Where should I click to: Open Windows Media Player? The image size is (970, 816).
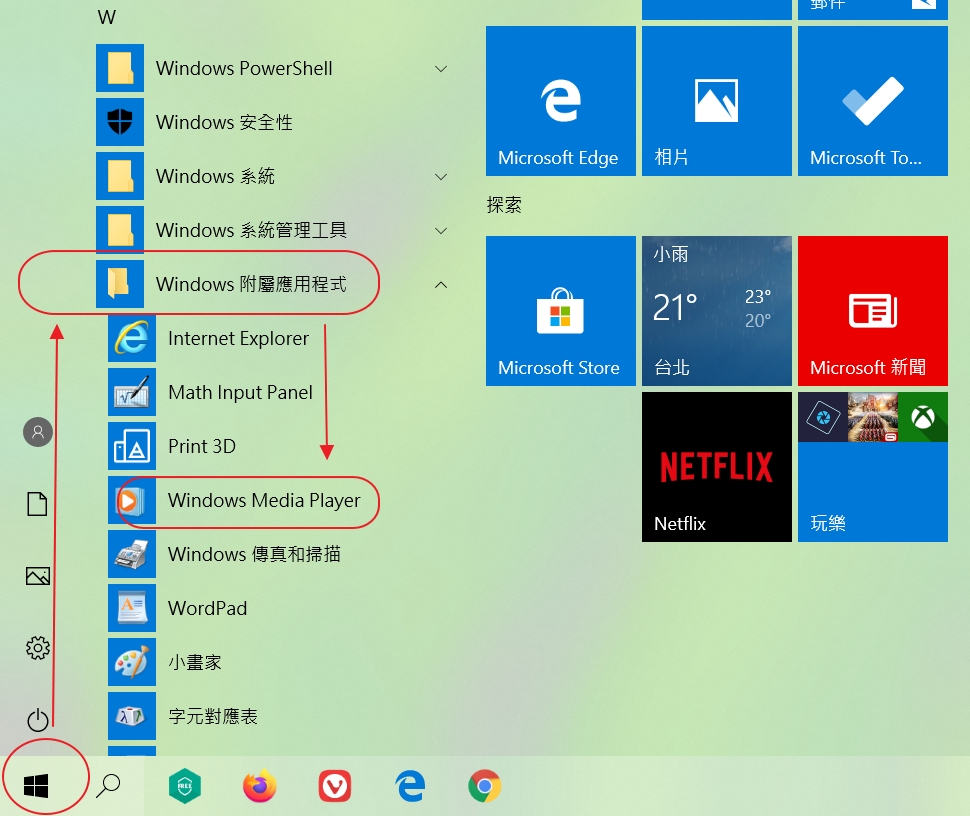[x=264, y=500]
